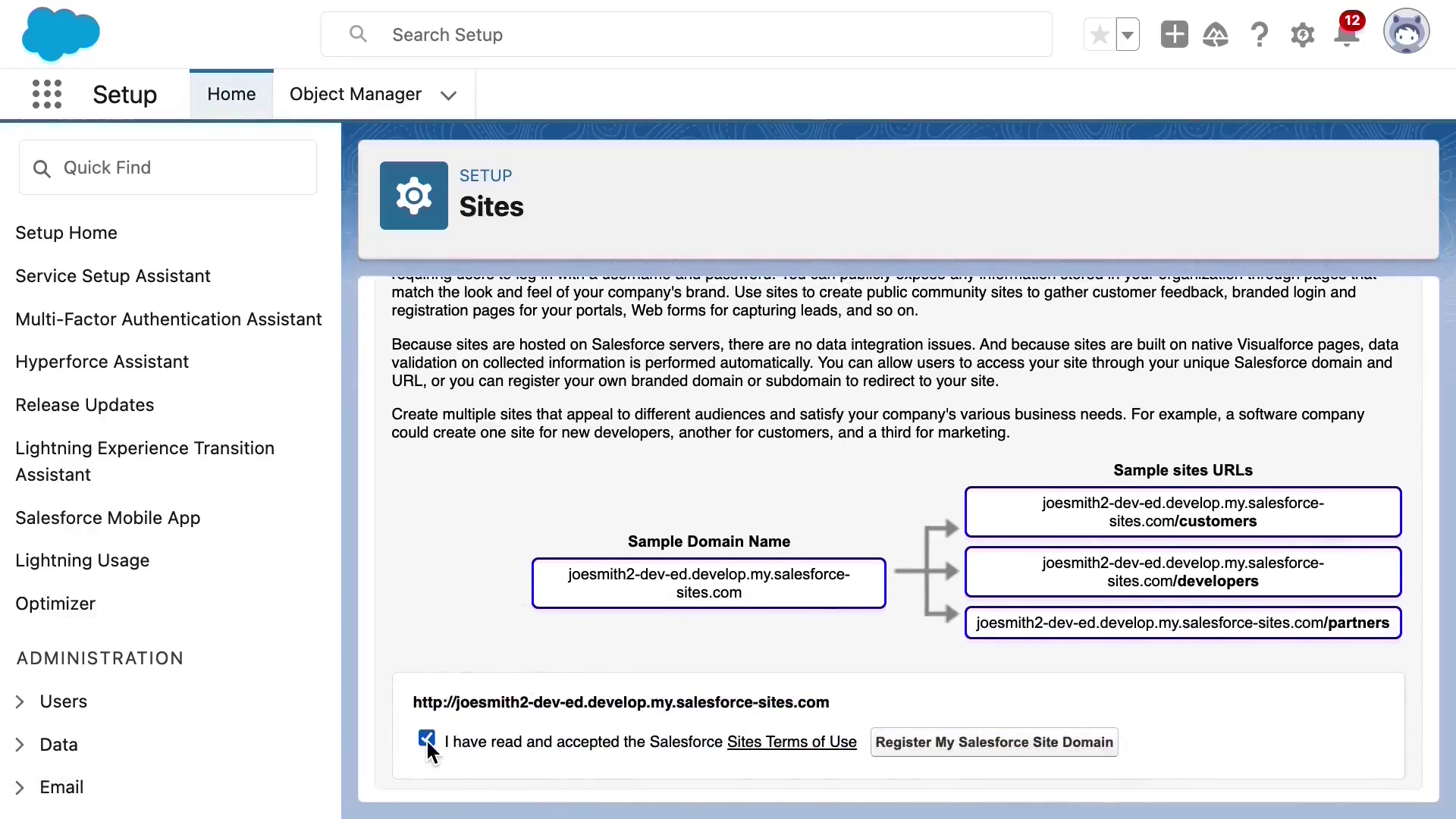Open the Object Manager tab
Screen dimensions: 1456x819
point(356,94)
